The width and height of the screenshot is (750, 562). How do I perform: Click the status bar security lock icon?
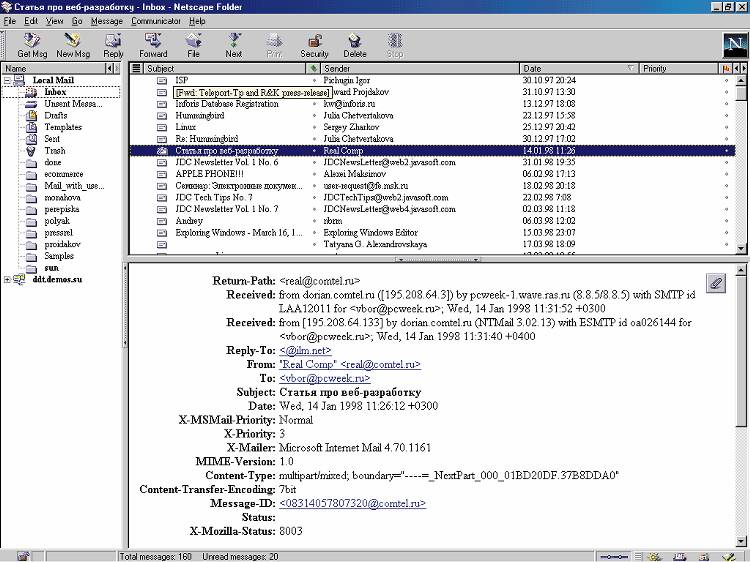[23, 556]
